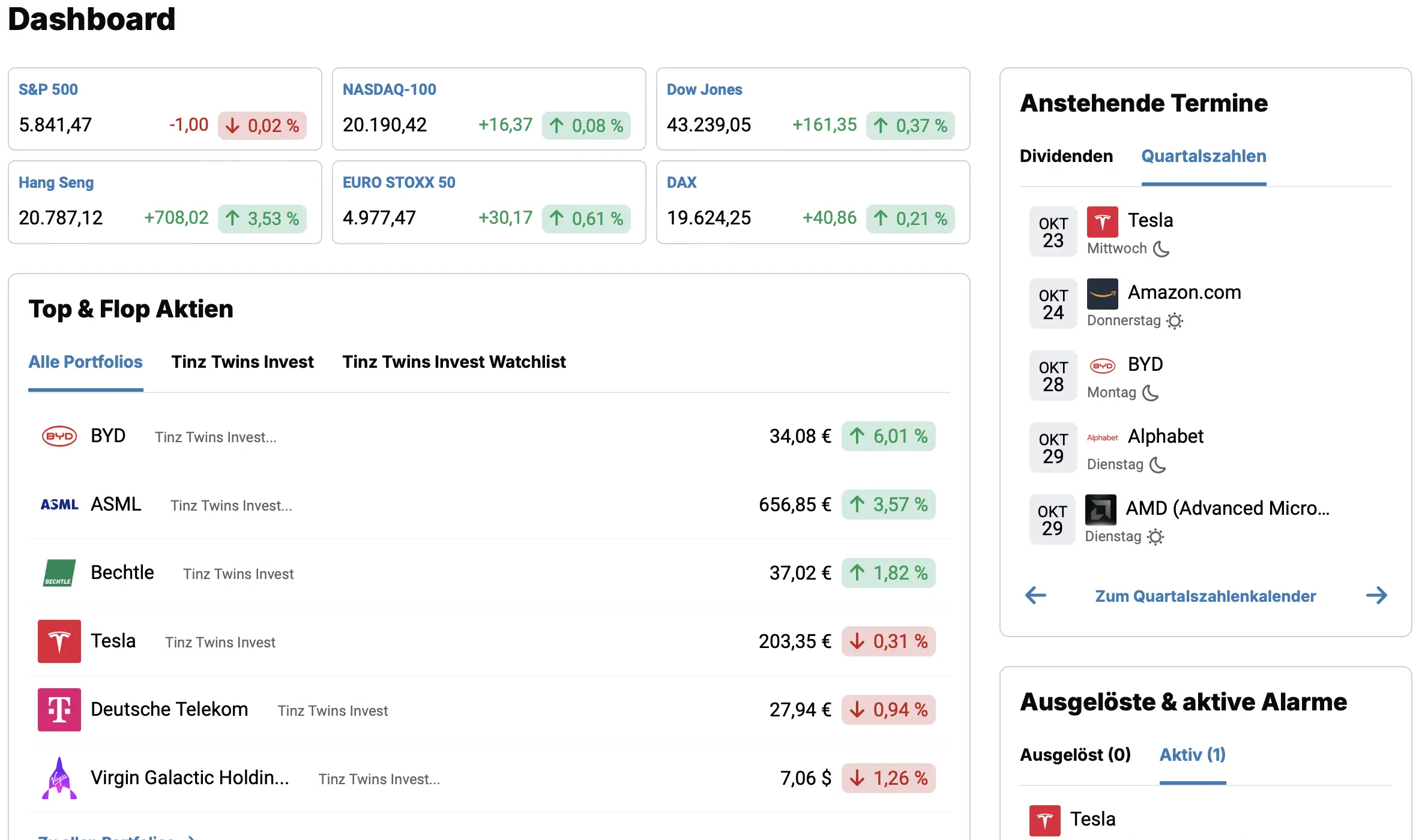The width and height of the screenshot is (1419, 840).
Task: Click BYD logo in Quartalszahlen list
Action: 1103,365
